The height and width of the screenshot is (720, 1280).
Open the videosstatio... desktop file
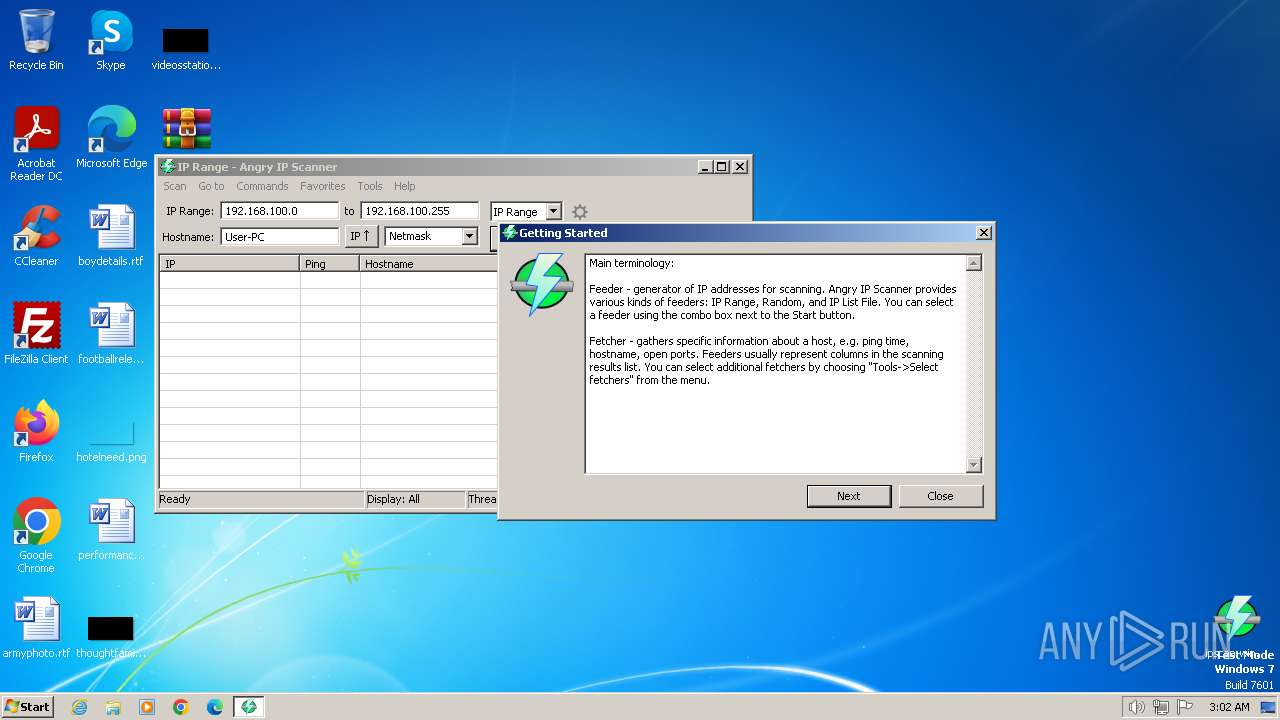[186, 48]
